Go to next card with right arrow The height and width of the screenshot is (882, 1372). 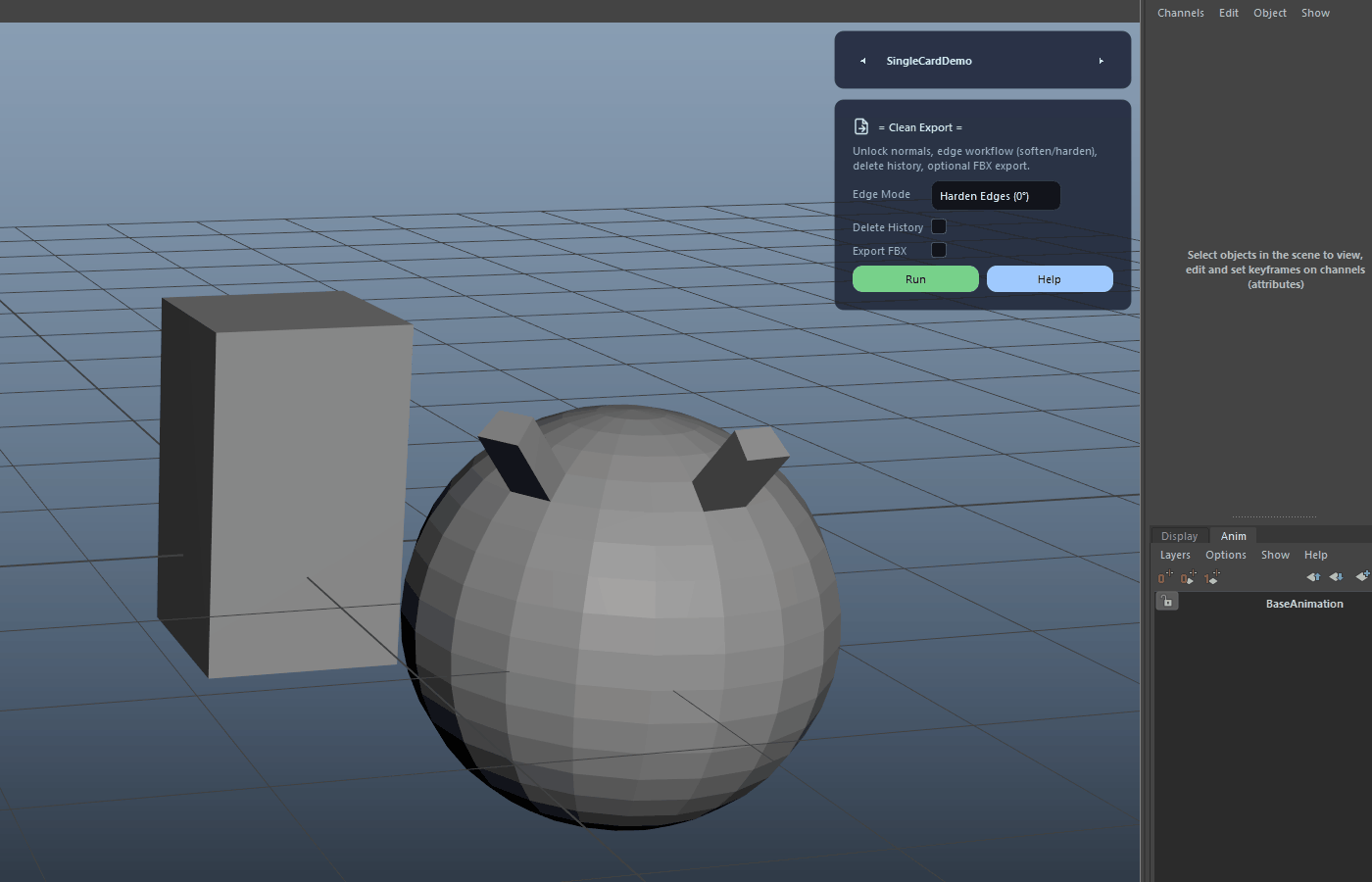click(1102, 61)
